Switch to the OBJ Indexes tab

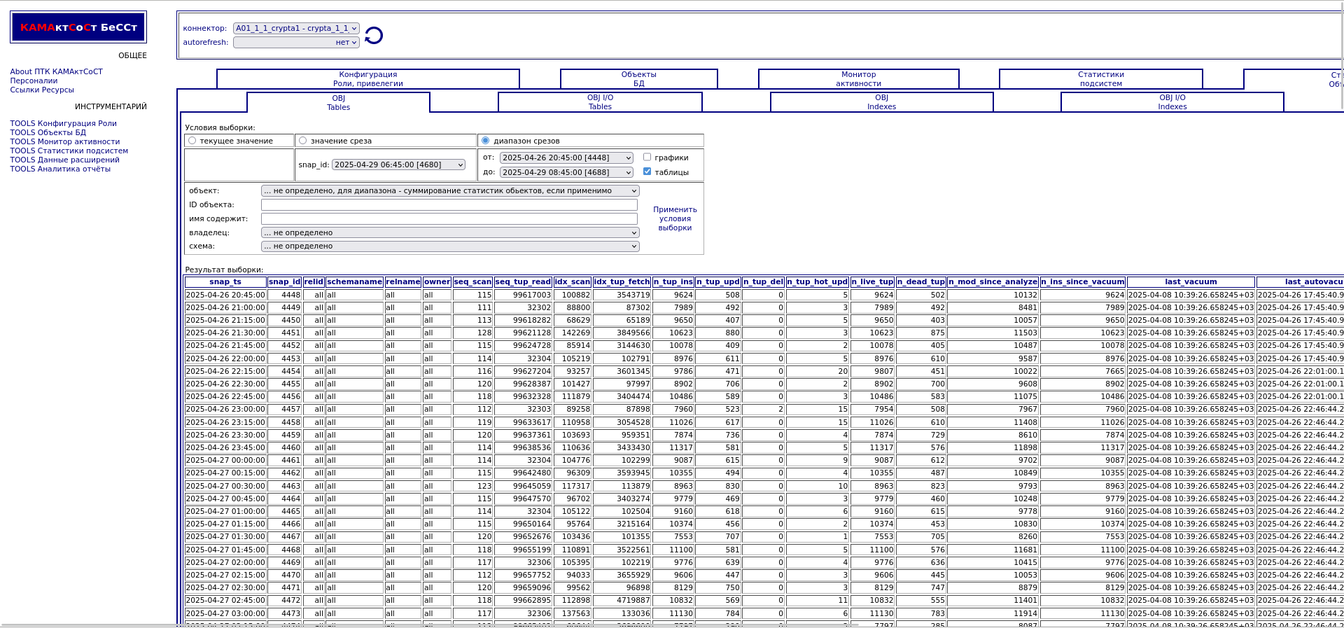pos(881,102)
